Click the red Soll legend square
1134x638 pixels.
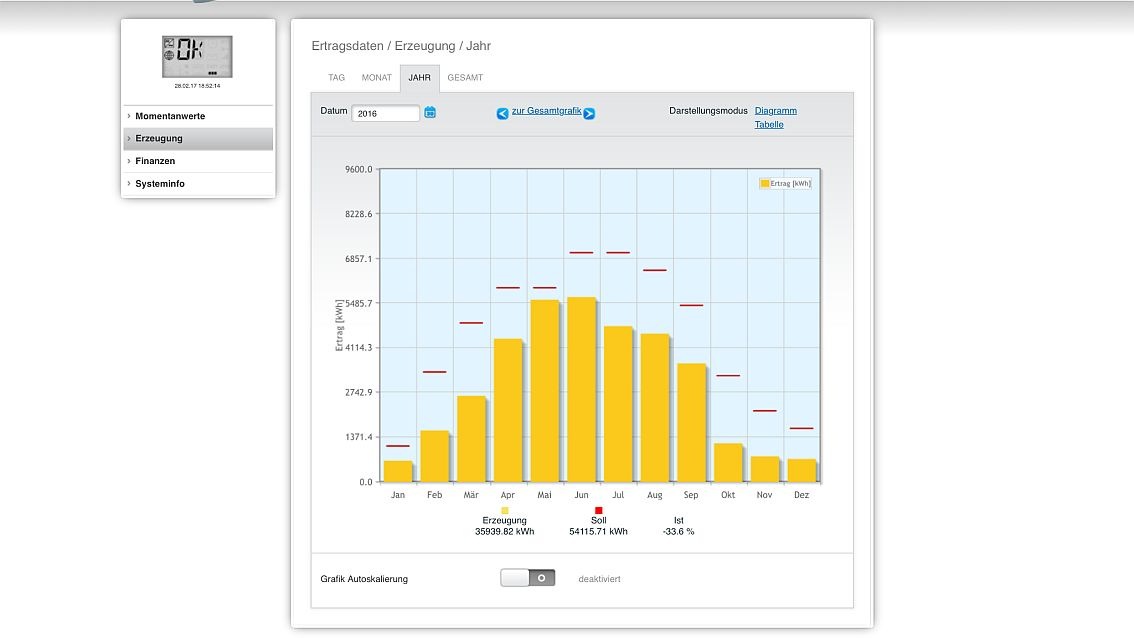(599, 511)
